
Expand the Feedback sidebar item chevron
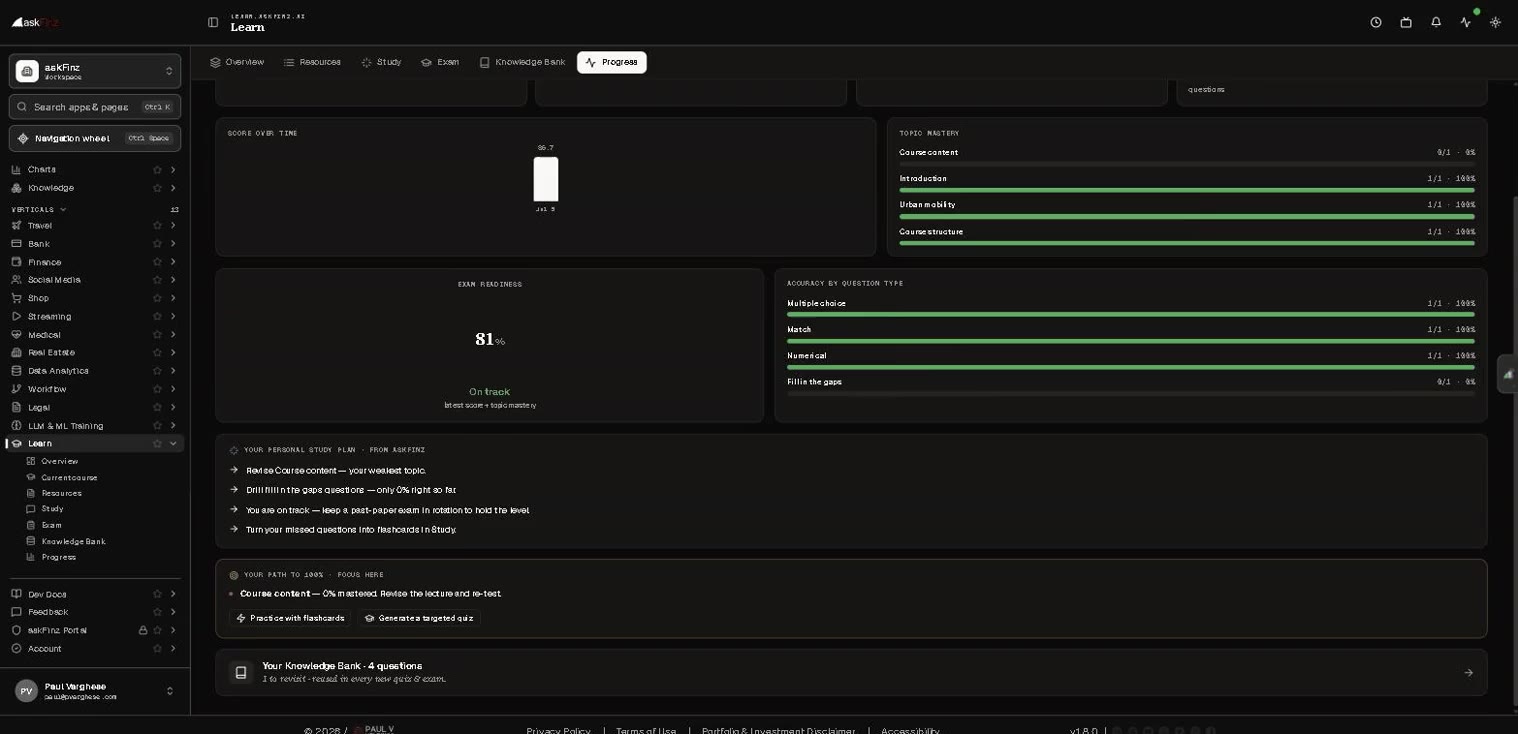pos(173,612)
